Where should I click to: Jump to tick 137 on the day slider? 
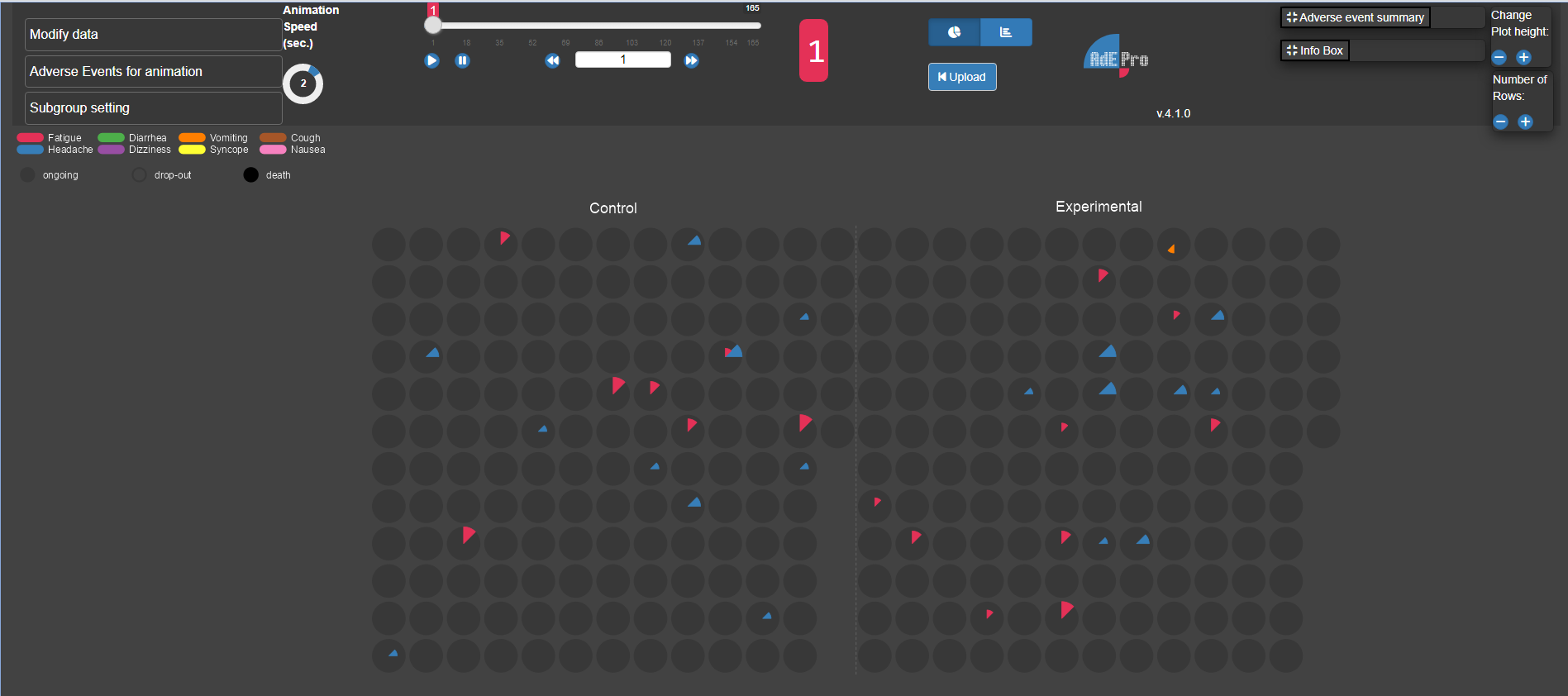tap(698, 42)
